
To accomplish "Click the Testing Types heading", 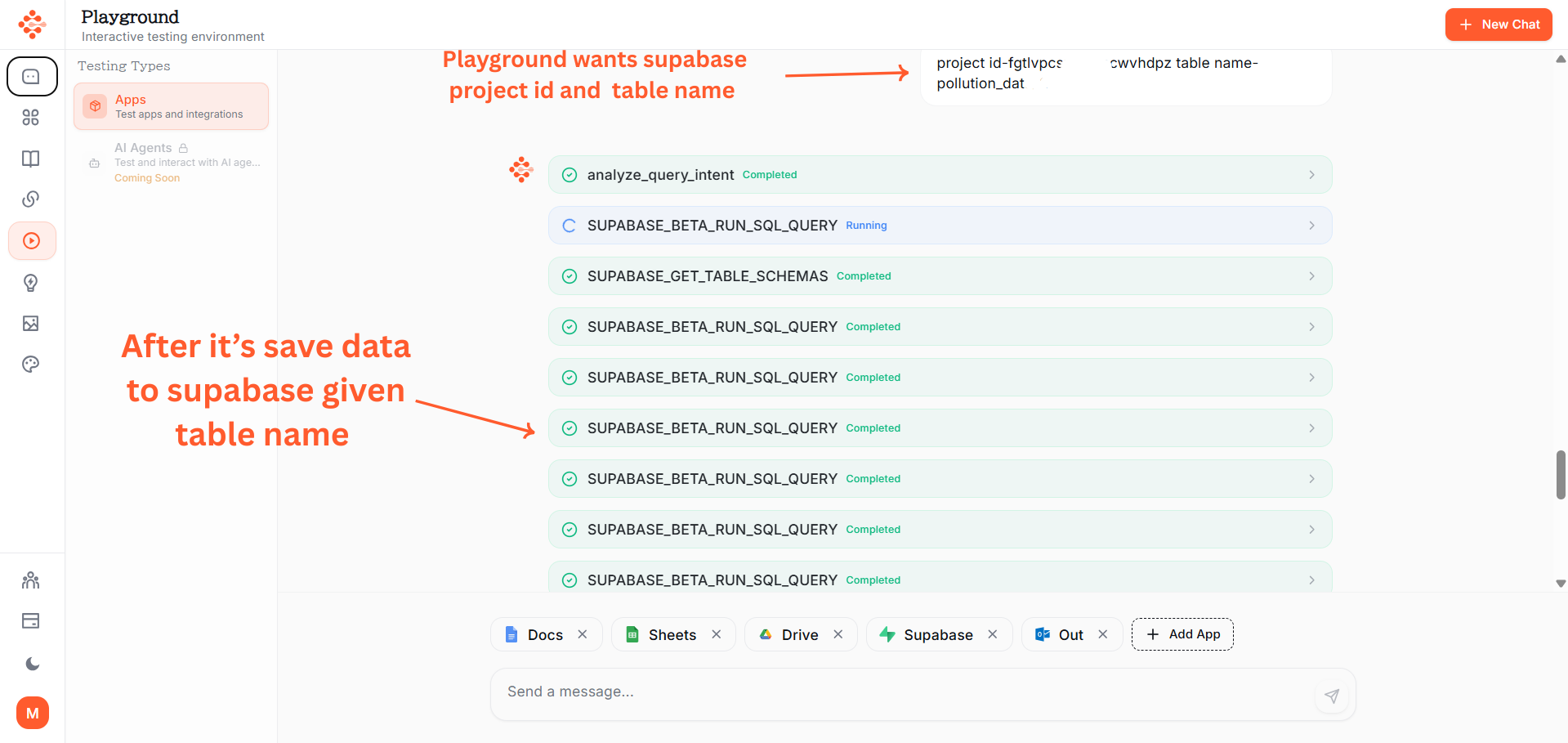I will click(124, 66).
